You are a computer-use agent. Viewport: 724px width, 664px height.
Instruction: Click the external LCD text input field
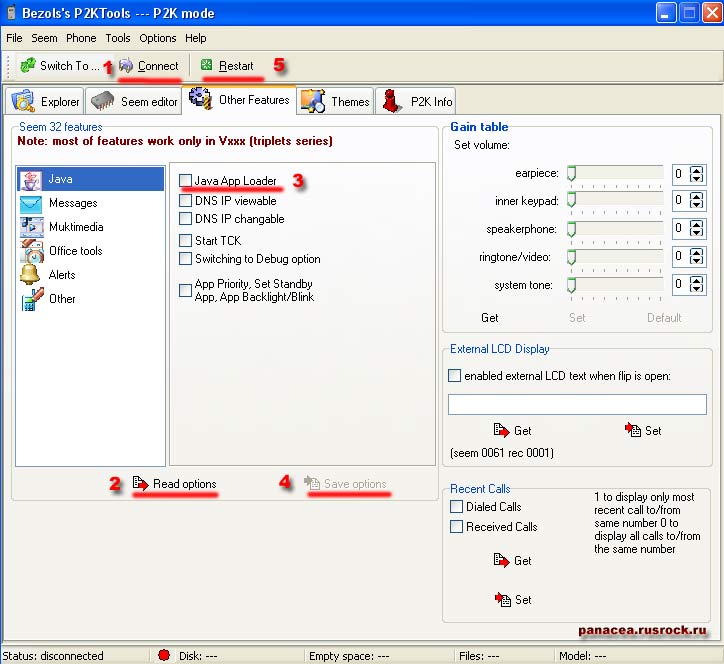(x=577, y=404)
